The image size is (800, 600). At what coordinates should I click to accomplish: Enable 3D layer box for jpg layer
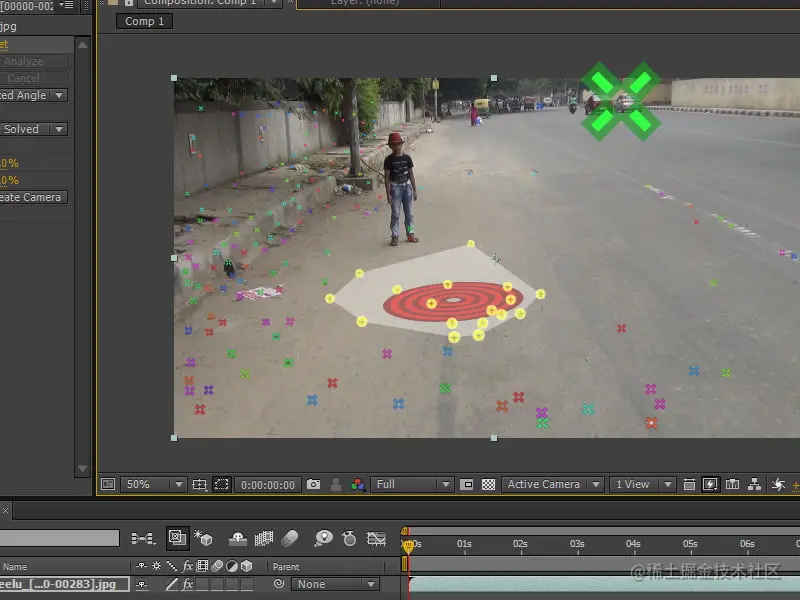[x=246, y=584]
